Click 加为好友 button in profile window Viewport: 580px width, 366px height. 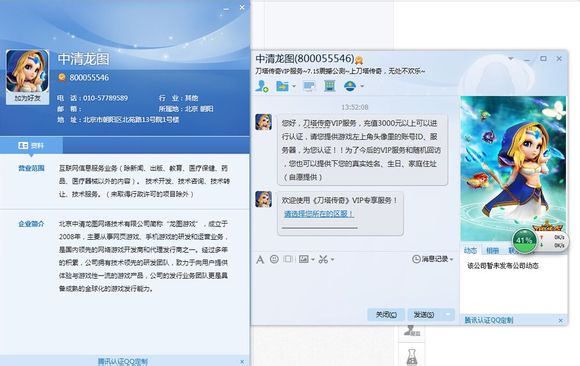[x=27, y=98]
